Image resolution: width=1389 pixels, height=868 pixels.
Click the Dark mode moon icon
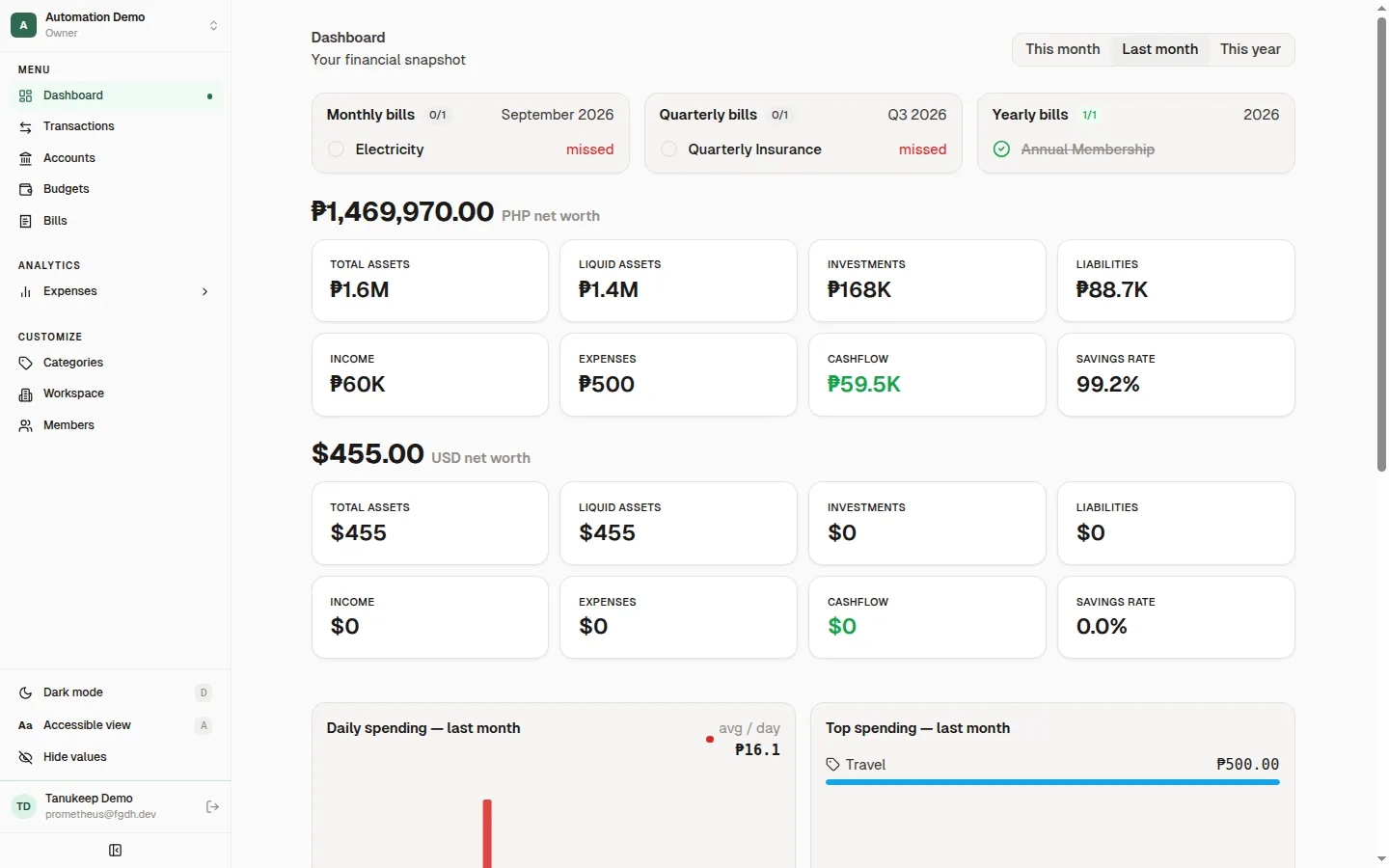[26, 692]
